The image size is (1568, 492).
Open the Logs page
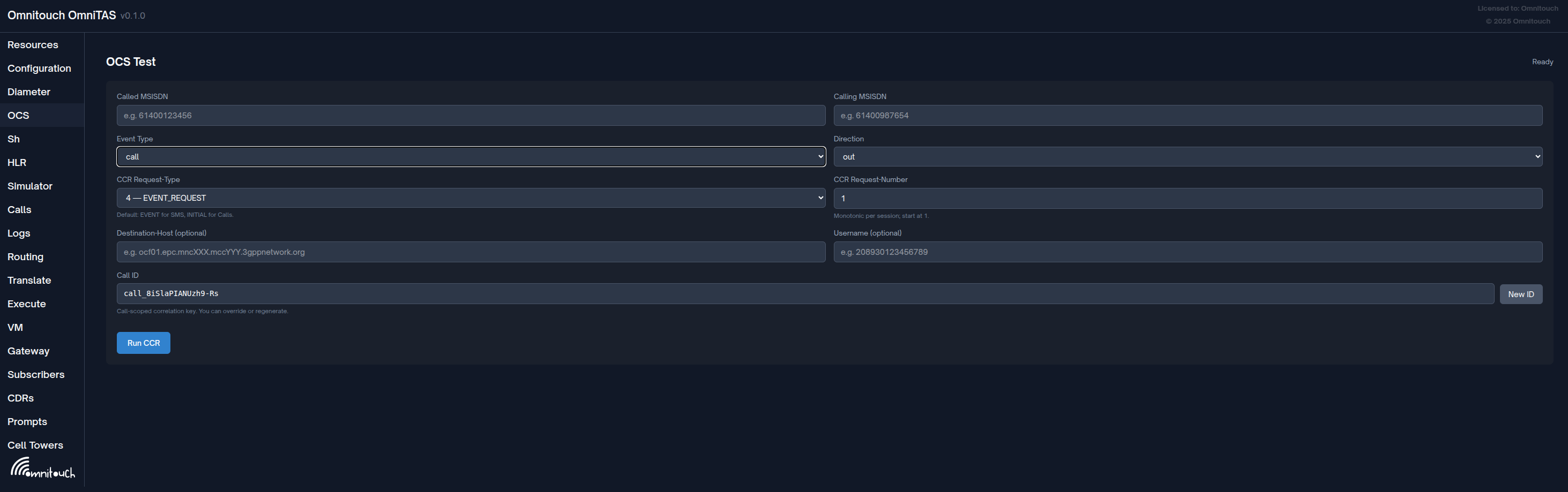(18, 233)
